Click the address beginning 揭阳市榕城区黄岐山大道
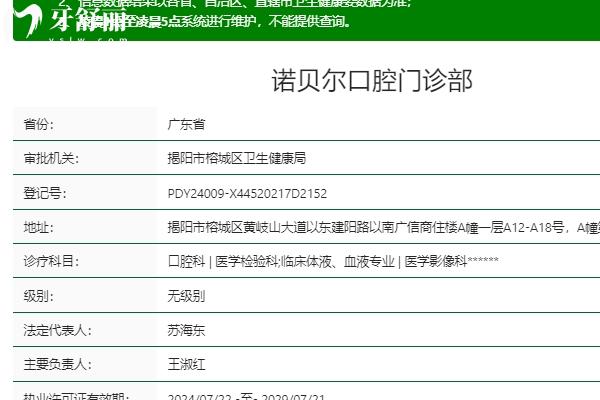Image resolution: width=600 pixels, height=400 pixels. (383, 227)
